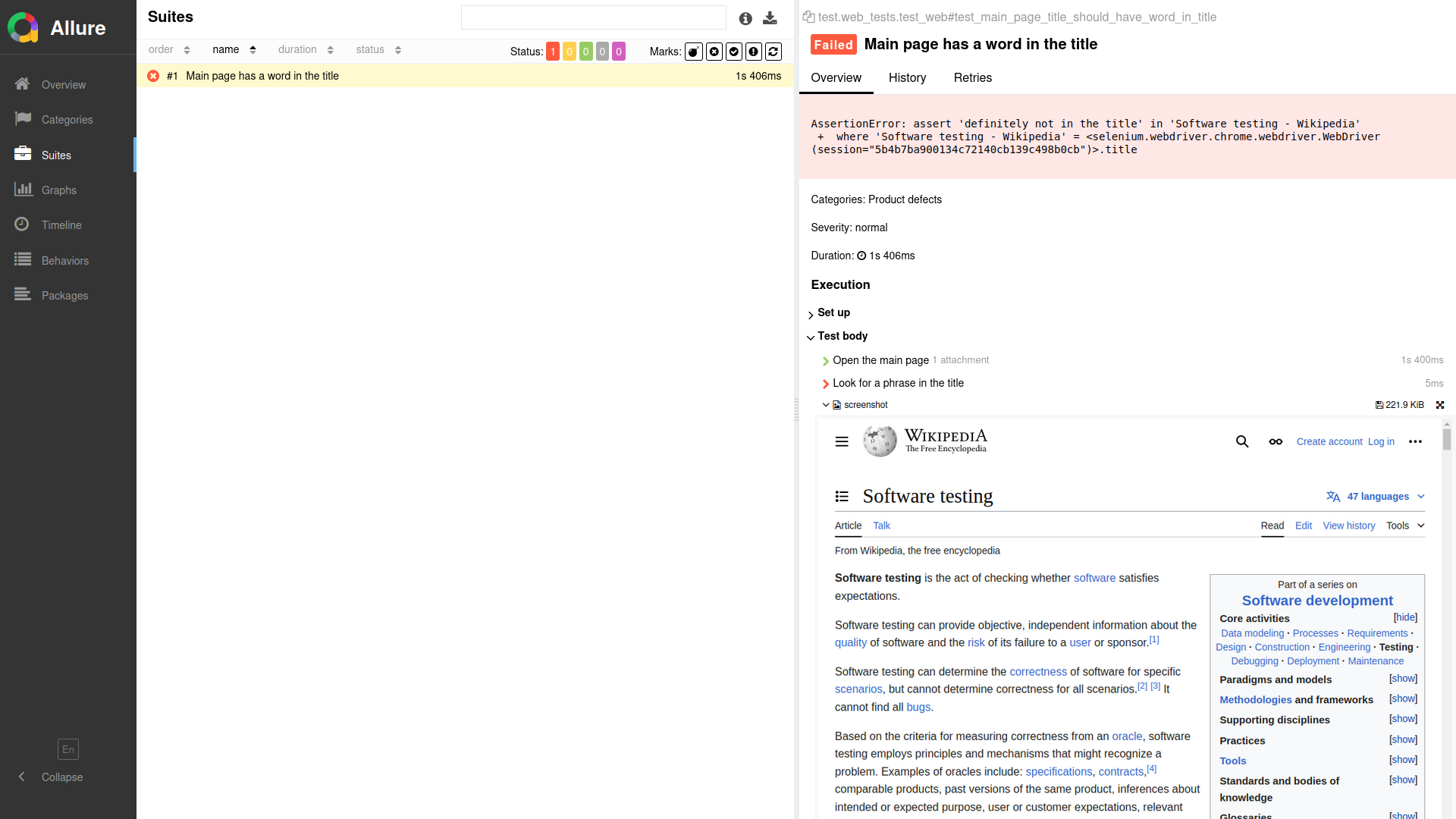Open the Retries tab
1456x819 pixels.
972,78
